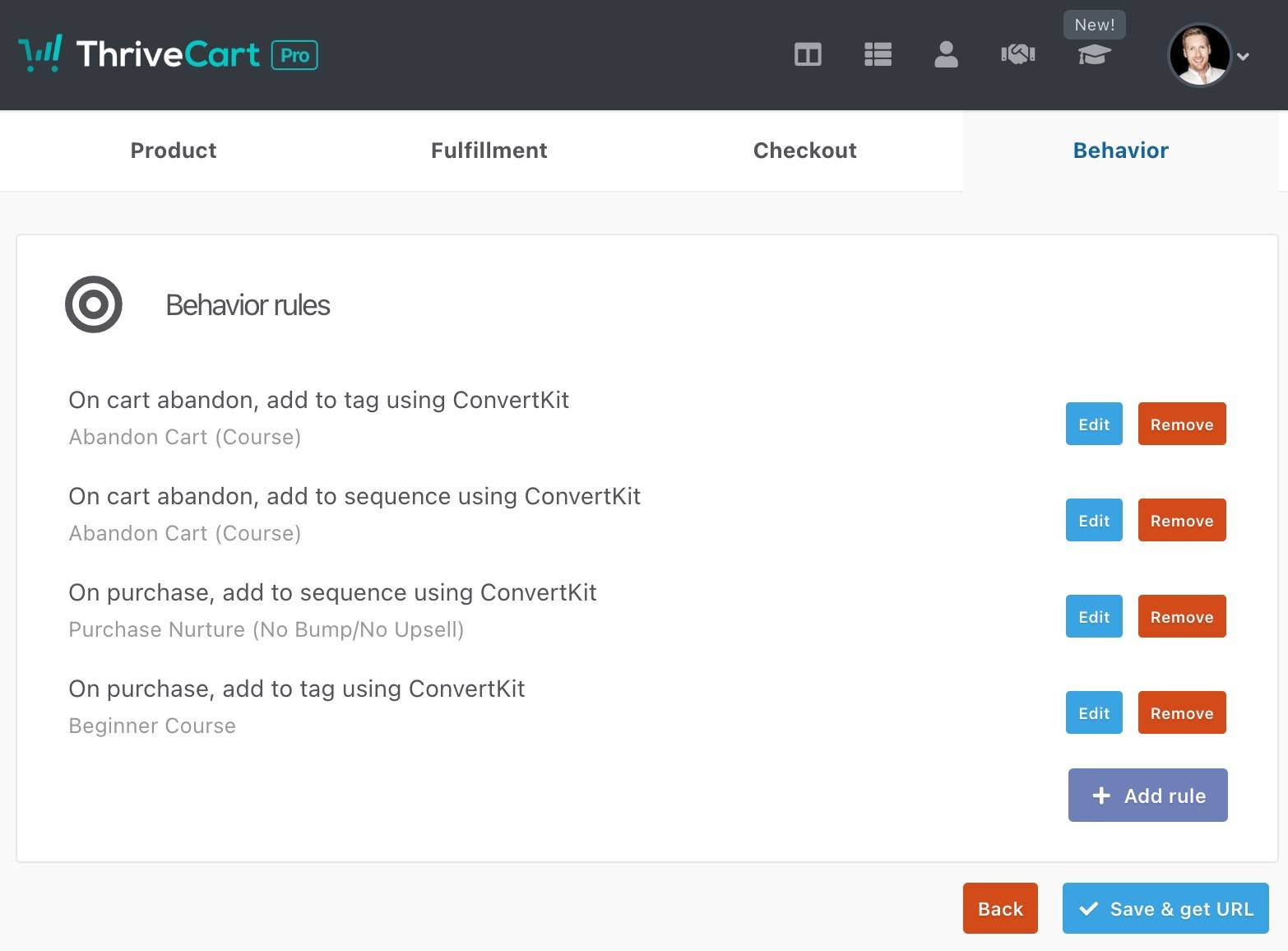Click the ThriveCart Pro logo
1288x951 pixels.
[168, 54]
